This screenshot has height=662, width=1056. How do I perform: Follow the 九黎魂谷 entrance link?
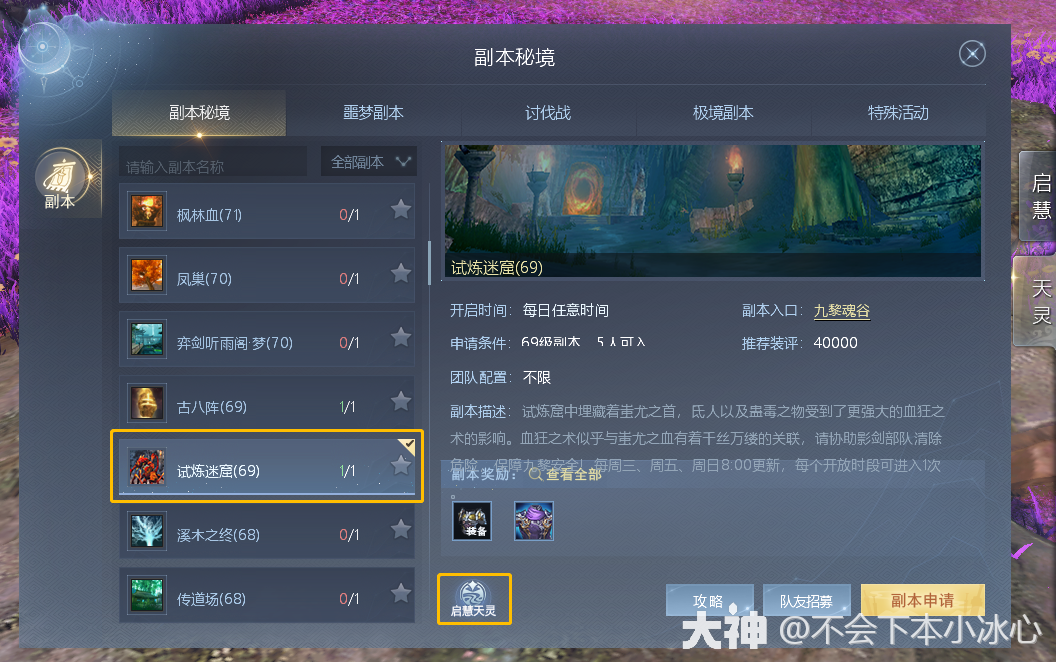(842, 310)
